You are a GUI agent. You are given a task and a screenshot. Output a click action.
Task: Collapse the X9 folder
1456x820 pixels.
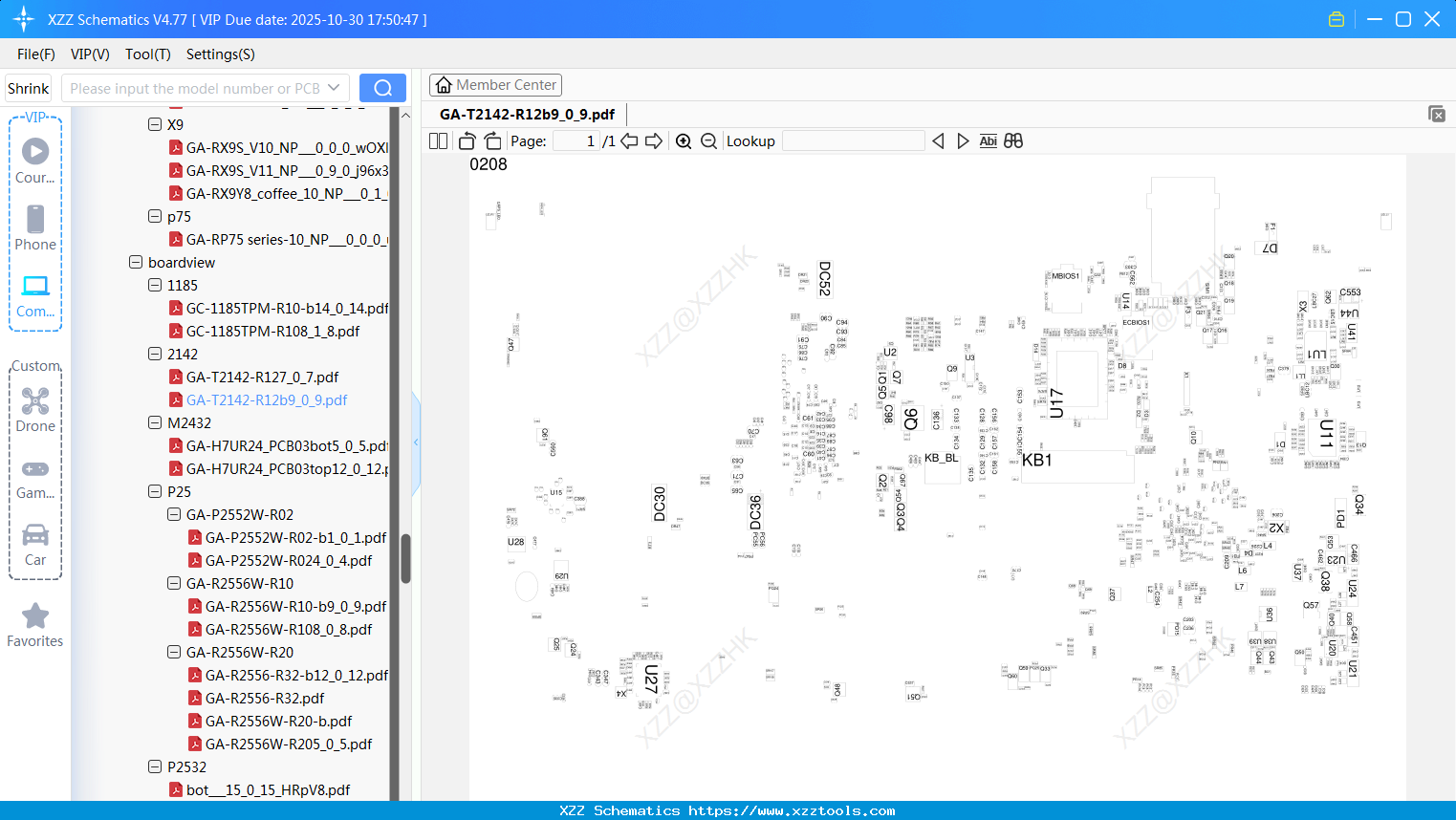click(155, 124)
